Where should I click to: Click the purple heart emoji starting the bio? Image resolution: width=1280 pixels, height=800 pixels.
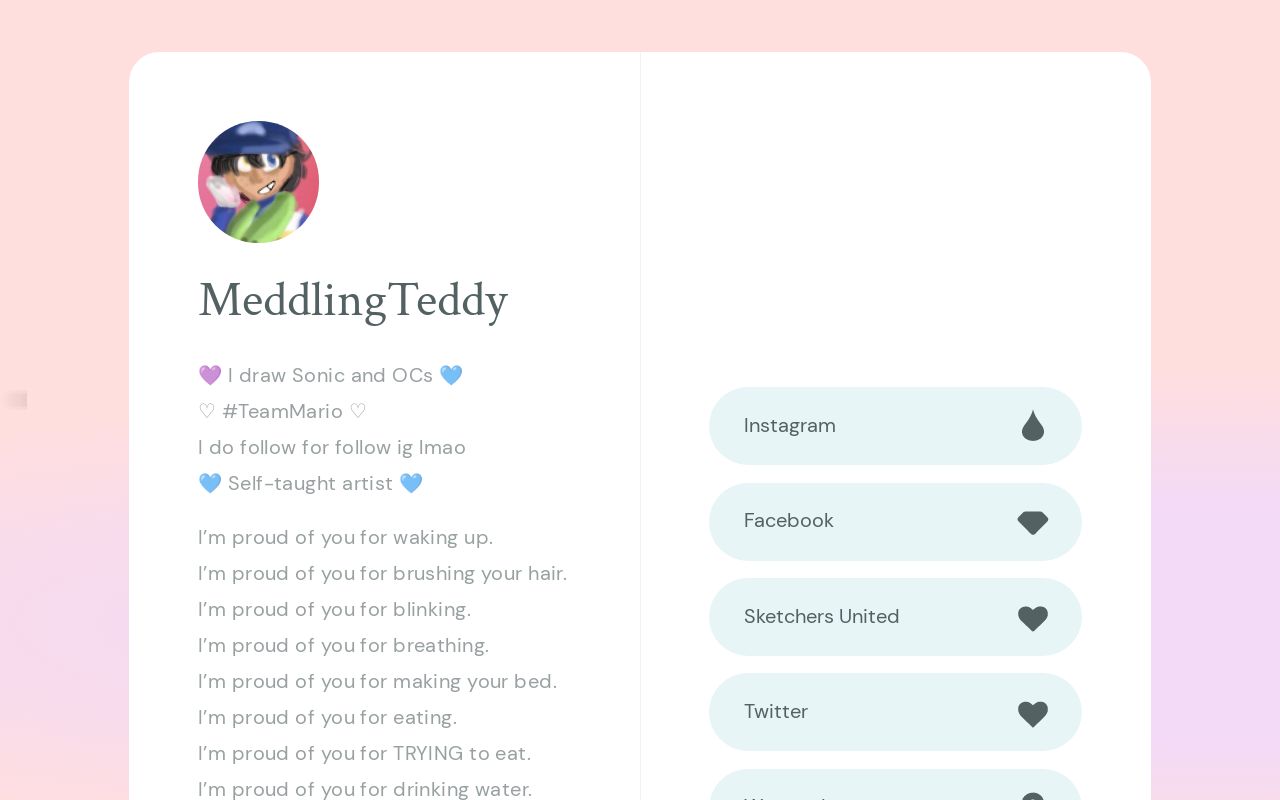[210, 375]
